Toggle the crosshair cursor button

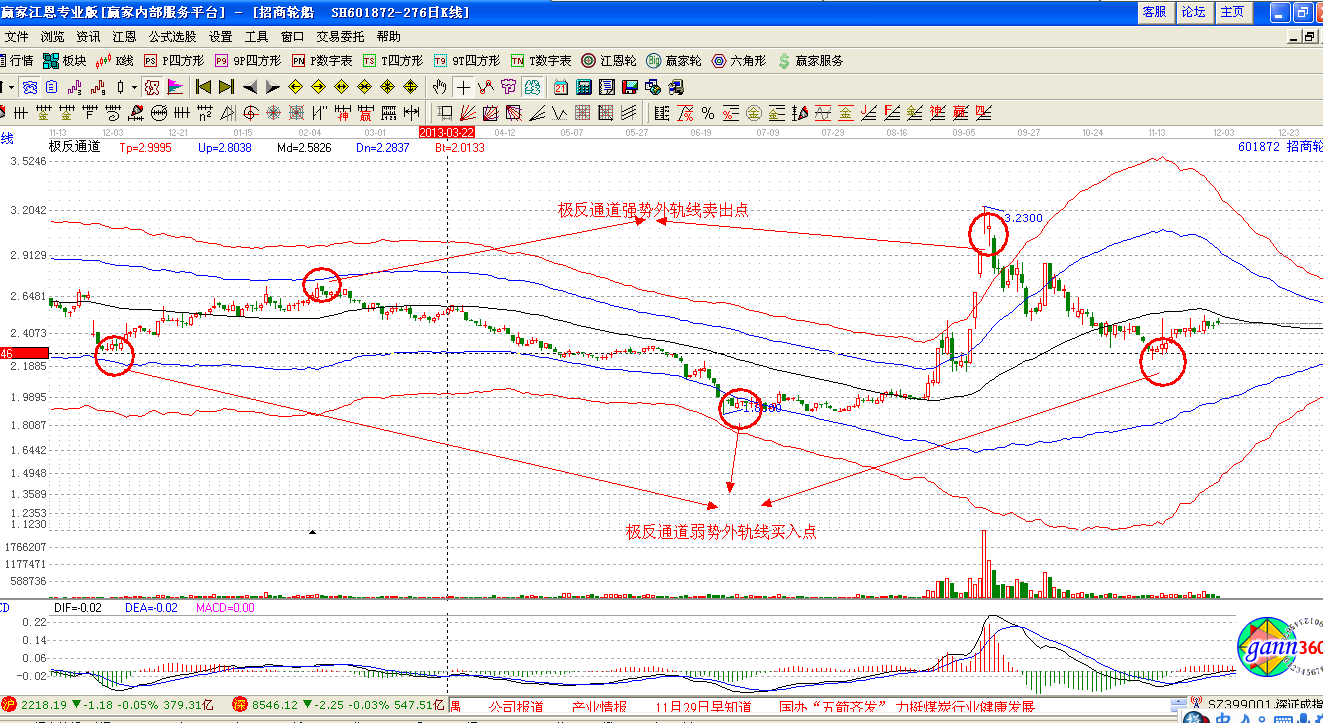(x=463, y=86)
